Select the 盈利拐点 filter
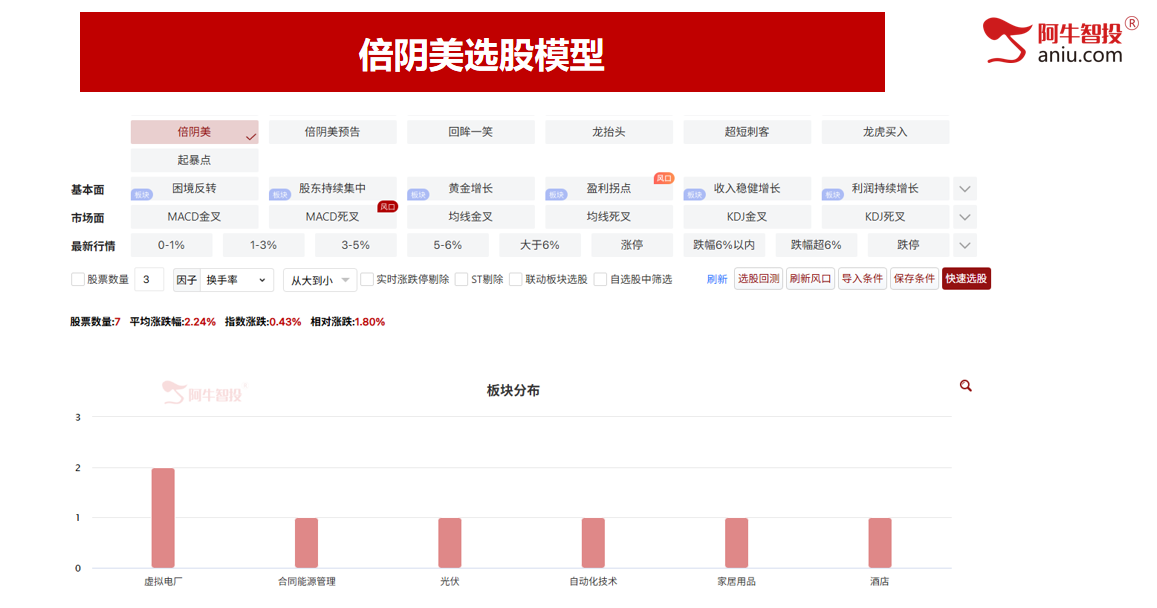The image size is (1157, 608). [x=609, y=189]
